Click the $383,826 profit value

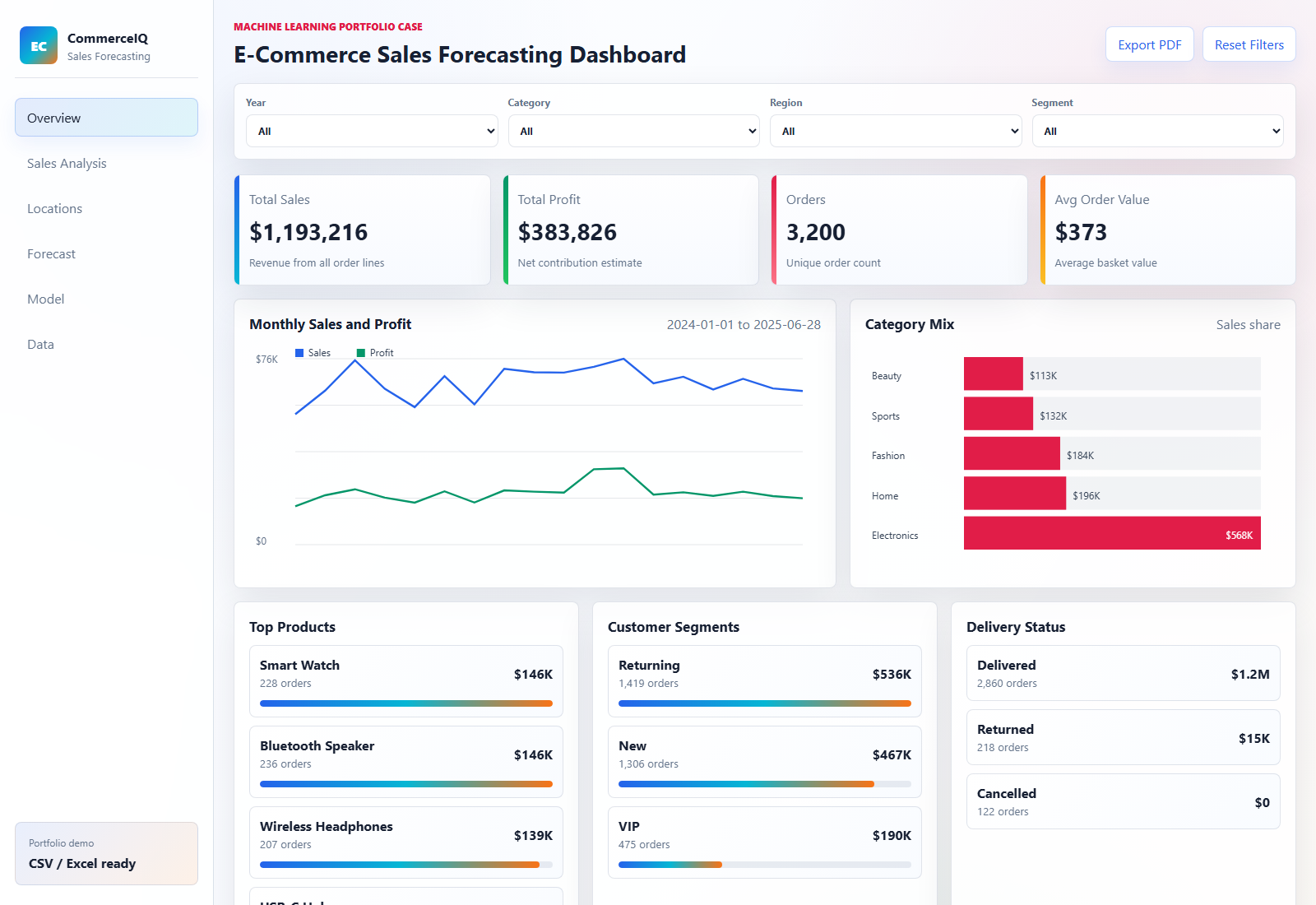568,232
